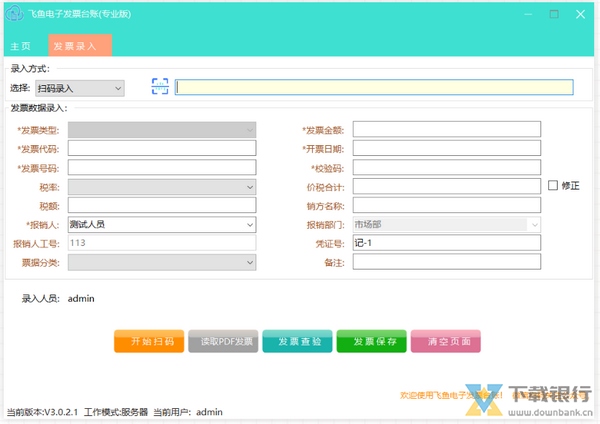Click the 税额 input field
Image resolution: width=600 pixels, height=424 pixels.
(x=162, y=205)
